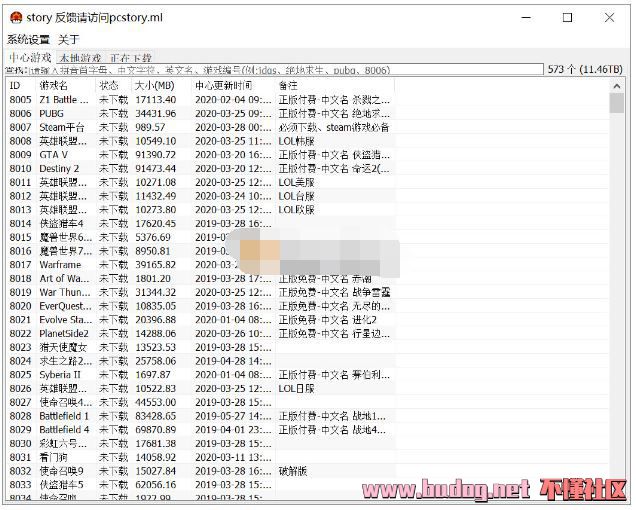Select the Battlefield 1 game name
Image resolution: width=636 pixels, height=510 pixels.
(x=64, y=416)
